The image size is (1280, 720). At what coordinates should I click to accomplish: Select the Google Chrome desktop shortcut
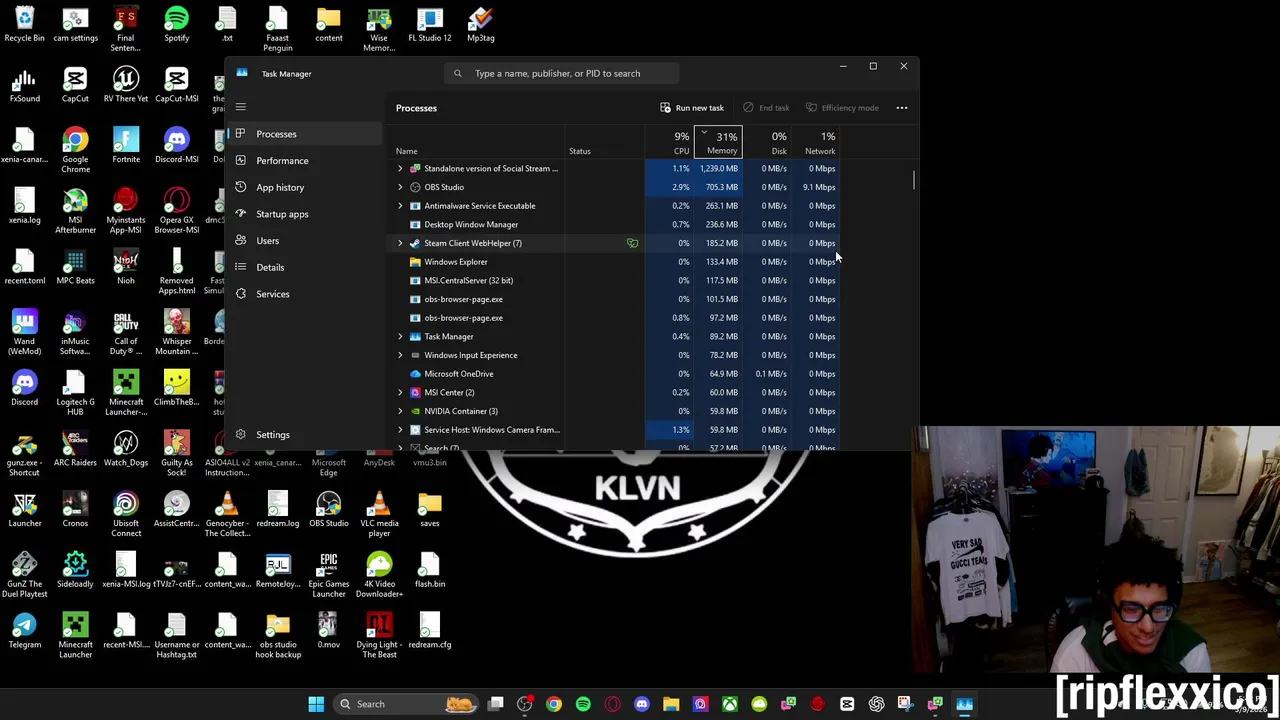click(75, 151)
